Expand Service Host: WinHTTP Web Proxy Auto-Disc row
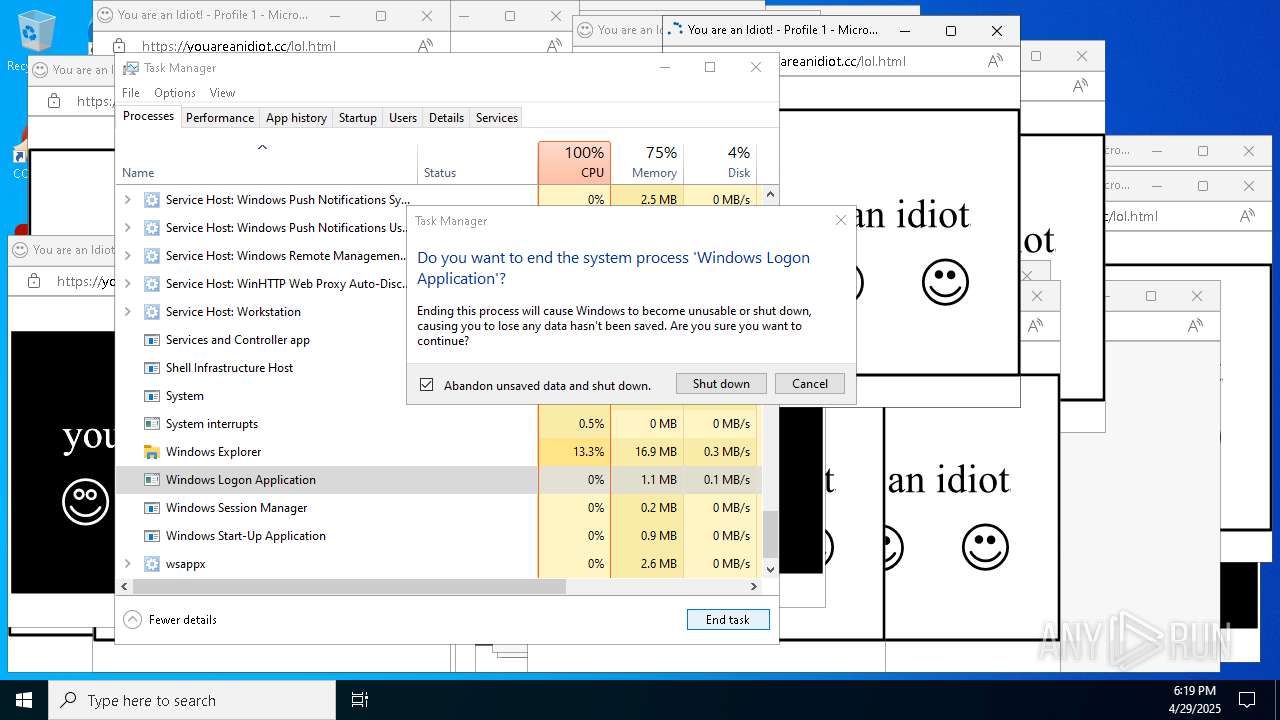This screenshot has height=720, width=1280. click(127, 284)
